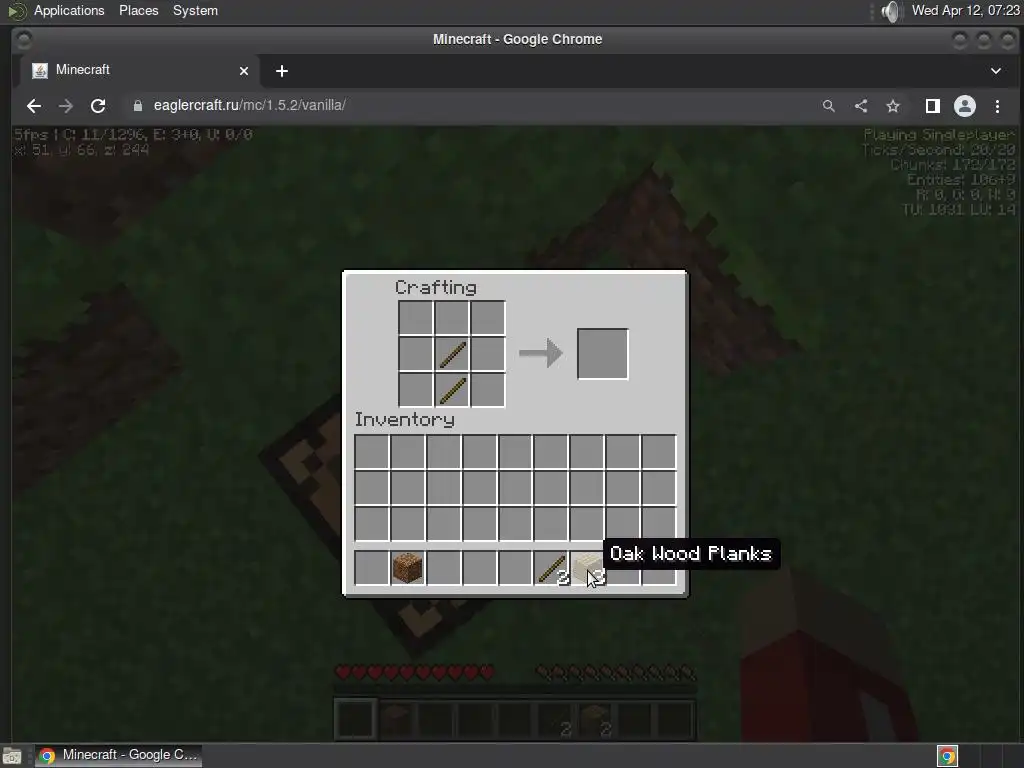
Task: Click the volume speaker icon in top panel
Action: [x=890, y=11]
